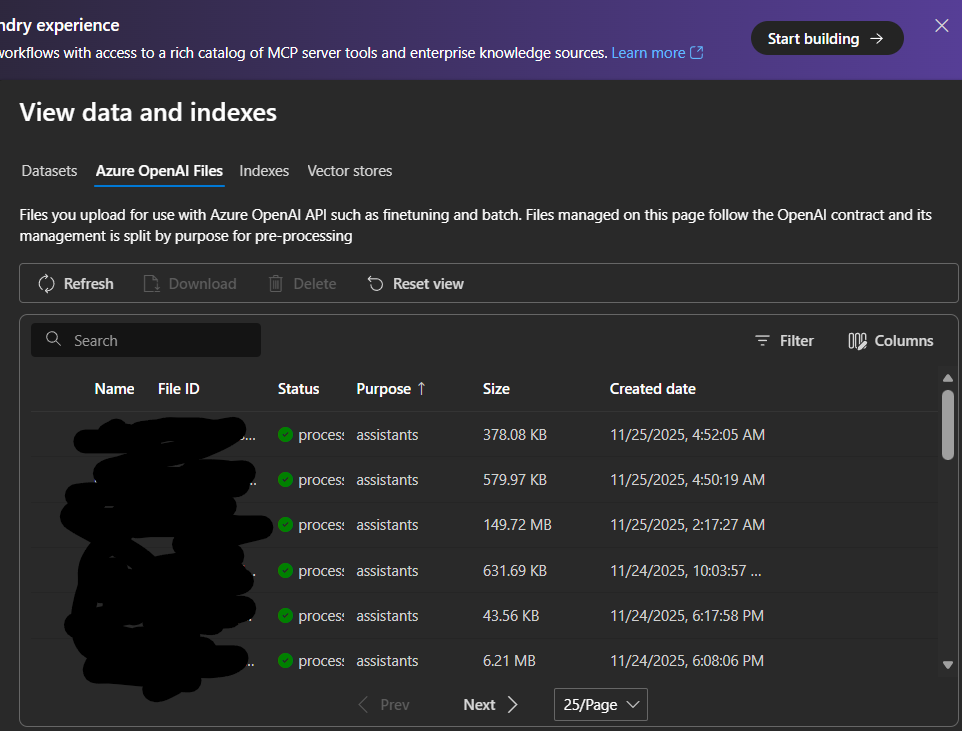Click the Learn more external link icon
Viewport: 962px width, 731px height.
(x=697, y=53)
